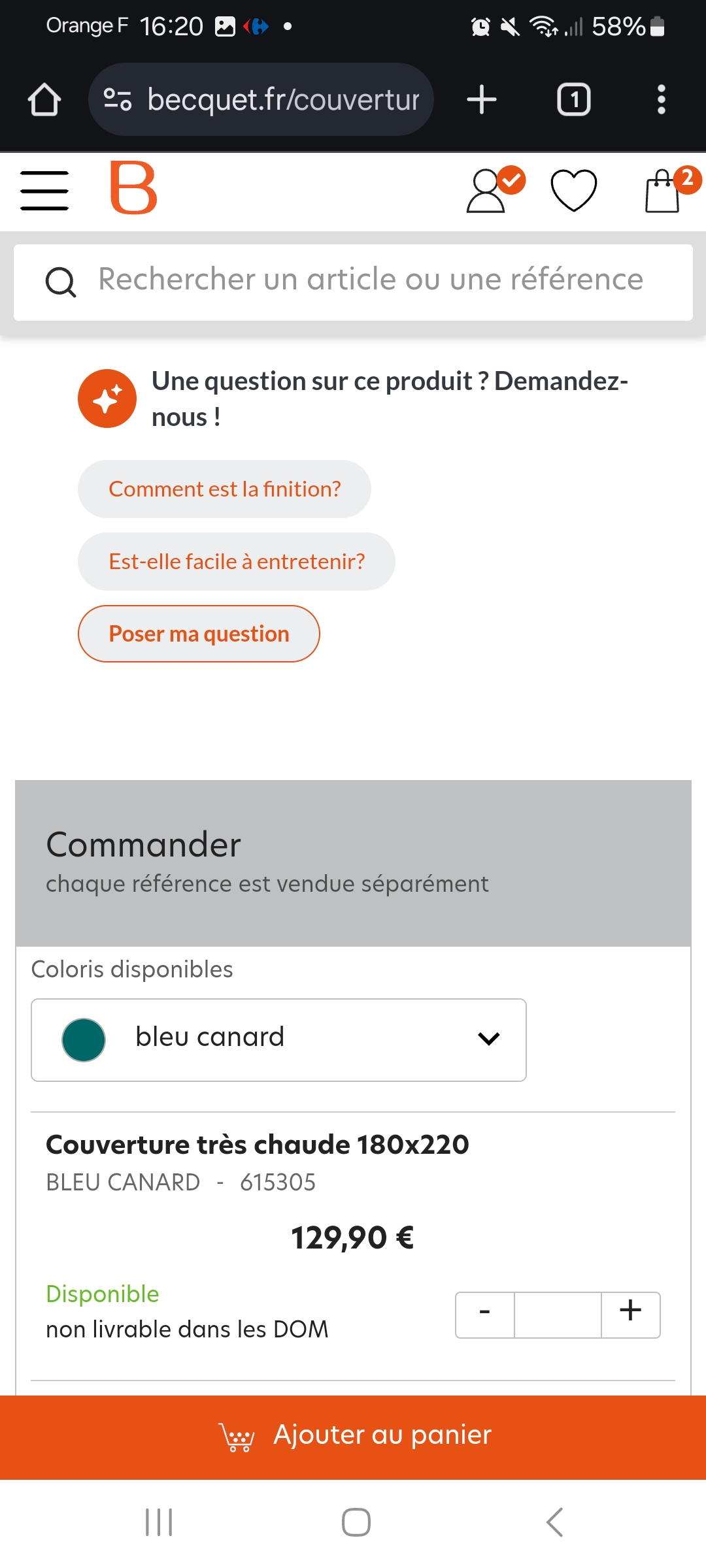Select the bleu canard color swatch

(x=84, y=1039)
